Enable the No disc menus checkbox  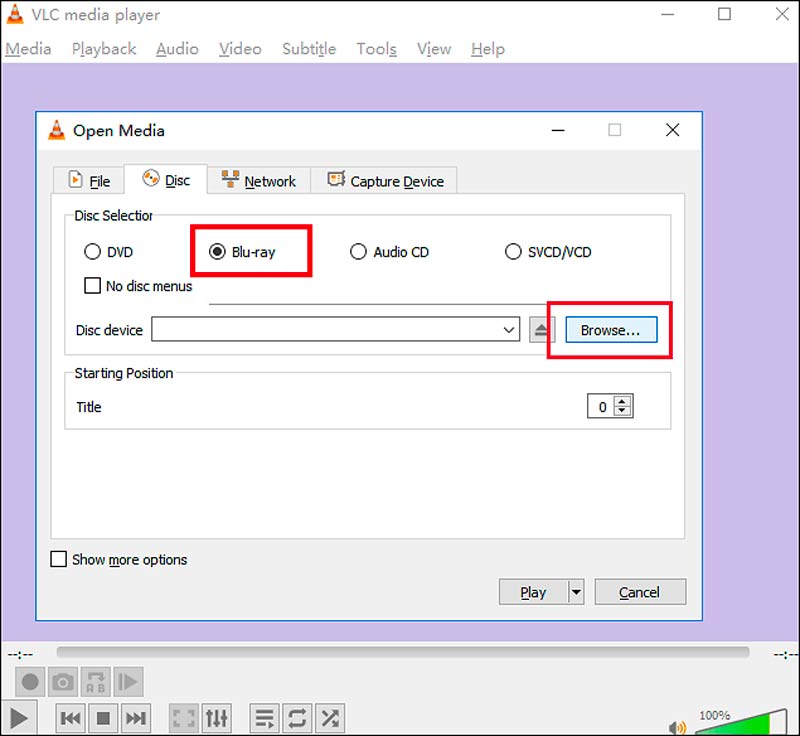[92, 286]
